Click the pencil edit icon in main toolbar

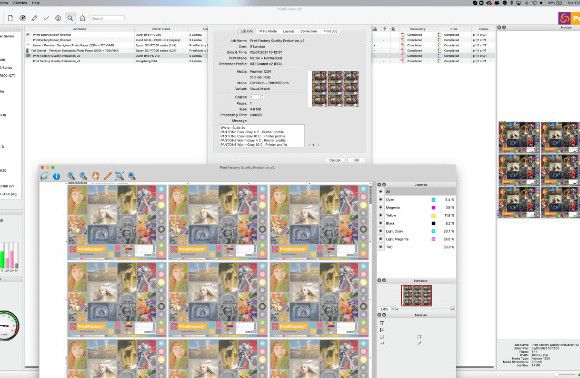34,18
